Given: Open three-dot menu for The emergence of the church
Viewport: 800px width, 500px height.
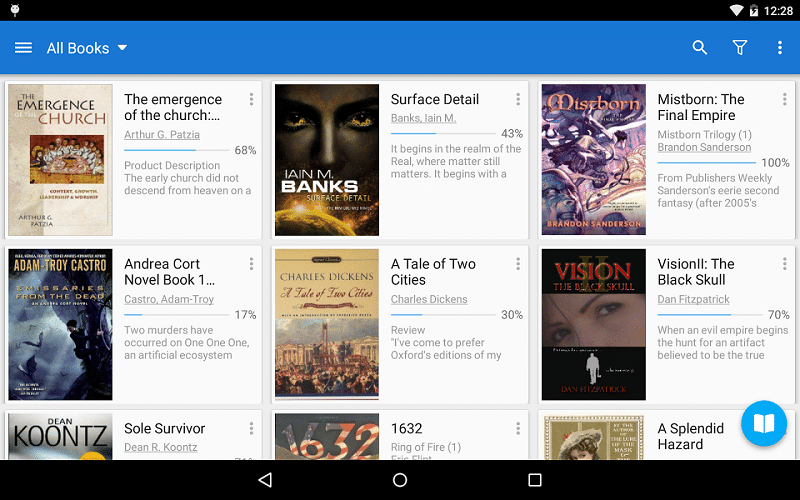Looking at the screenshot, I should point(251,99).
